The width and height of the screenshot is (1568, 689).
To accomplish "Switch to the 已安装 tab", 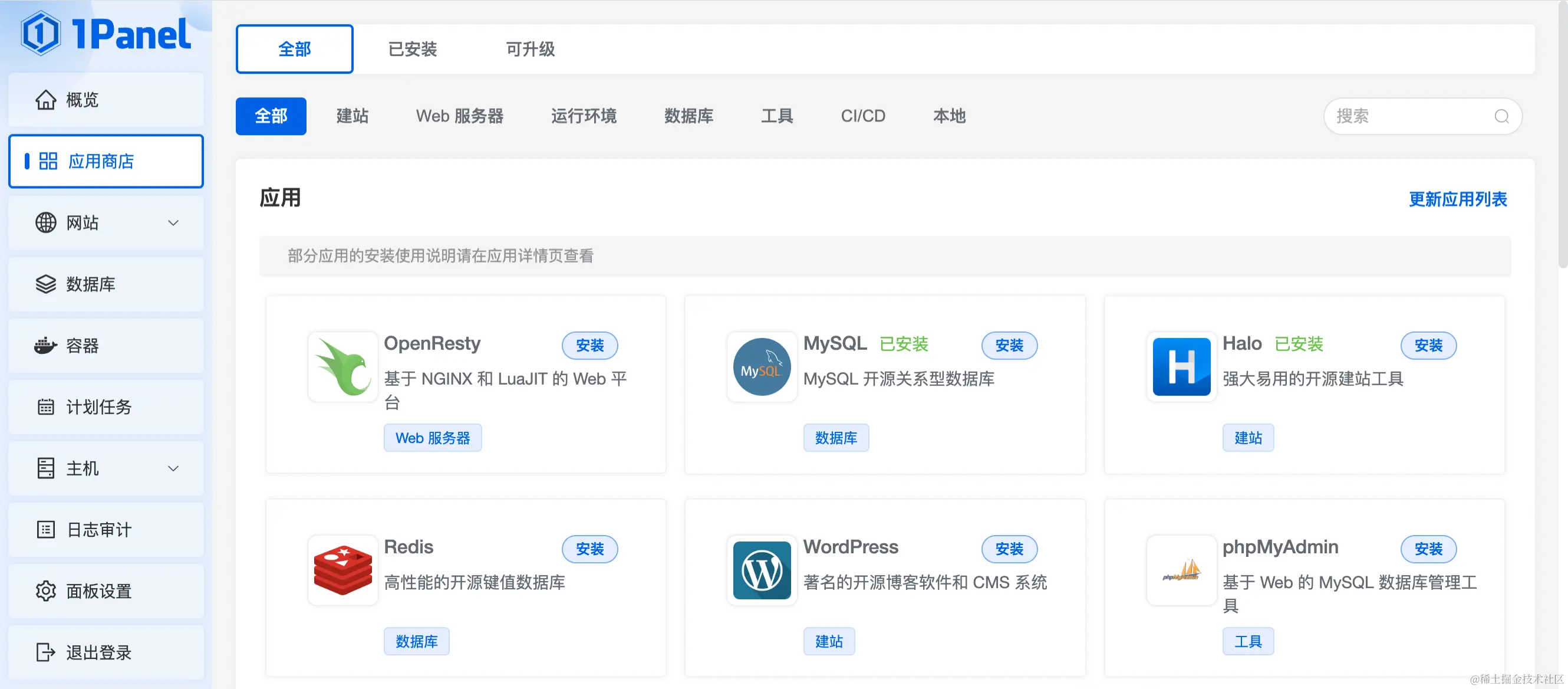I will click(412, 50).
